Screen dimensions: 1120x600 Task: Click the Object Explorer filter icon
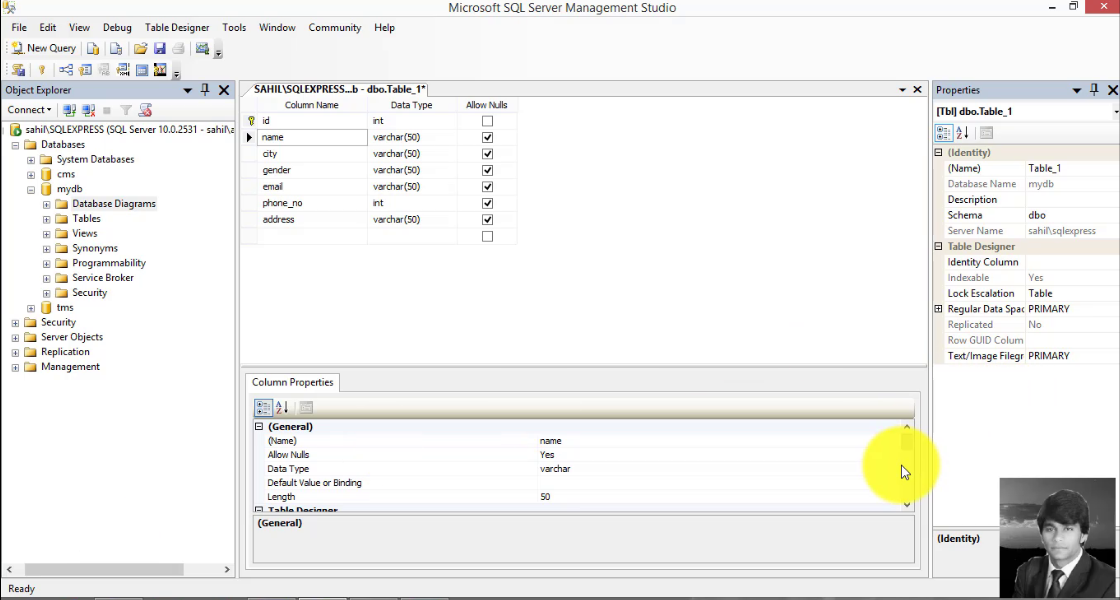(x=126, y=109)
